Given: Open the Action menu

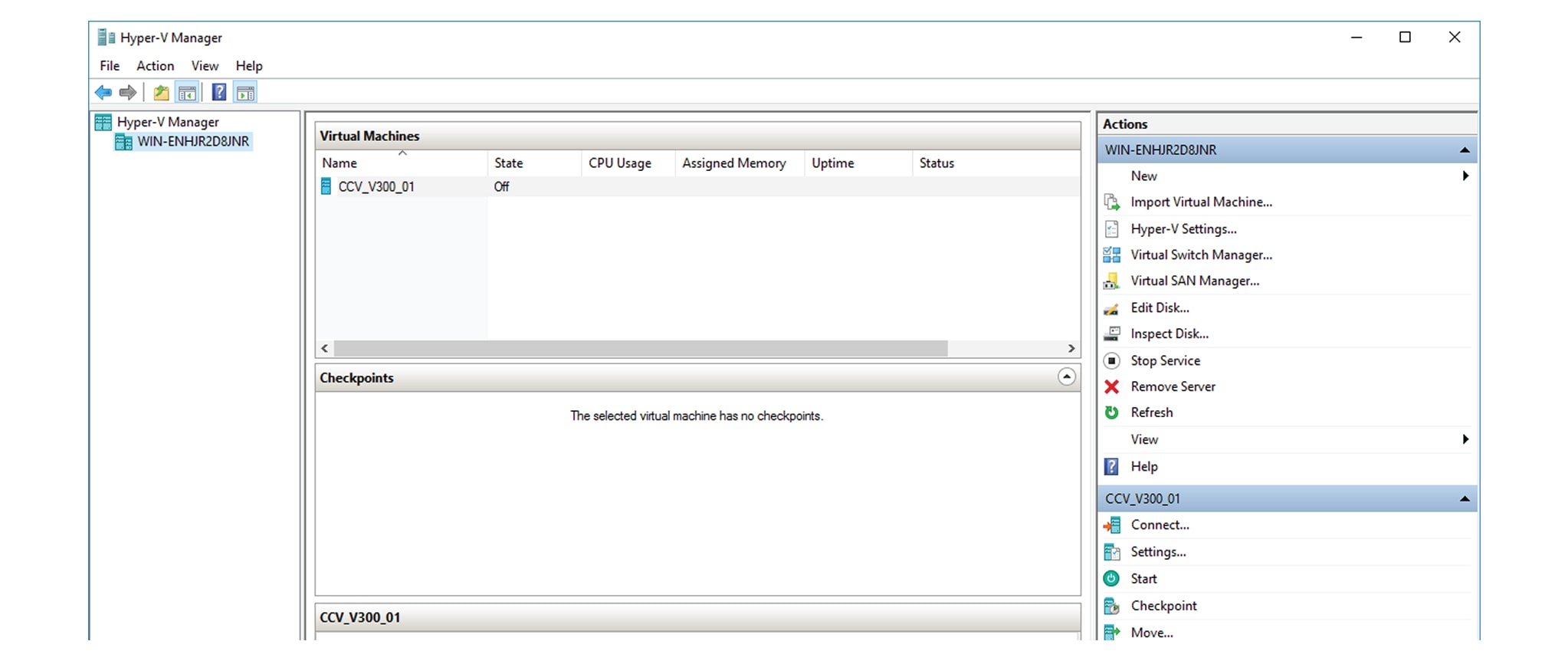Looking at the screenshot, I should point(156,66).
